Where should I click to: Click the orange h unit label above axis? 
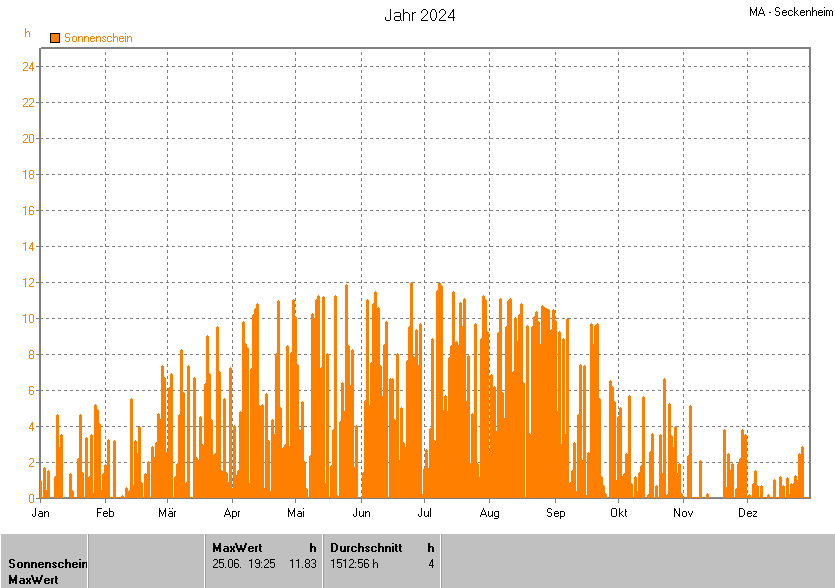[28, 33]
